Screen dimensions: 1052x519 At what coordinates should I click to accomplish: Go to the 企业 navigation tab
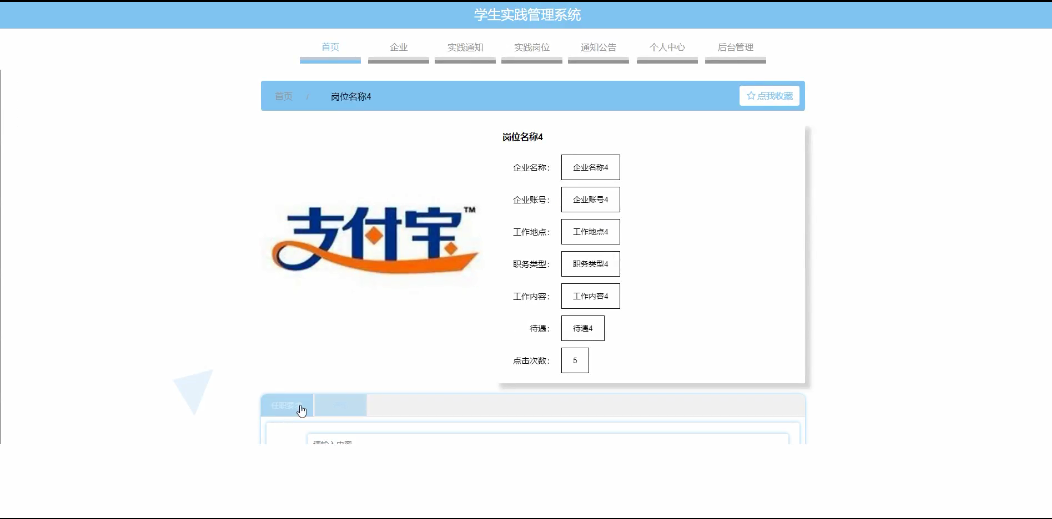pos(399,50)
